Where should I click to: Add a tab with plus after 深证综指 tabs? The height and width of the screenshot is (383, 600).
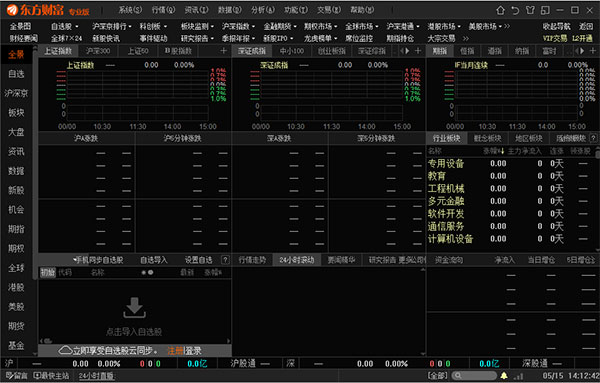point(418,51)
